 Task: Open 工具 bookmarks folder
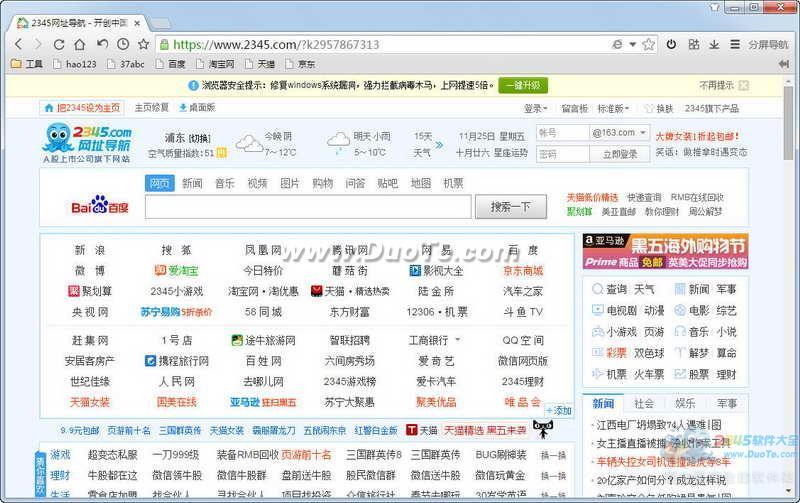click(27, 64)
